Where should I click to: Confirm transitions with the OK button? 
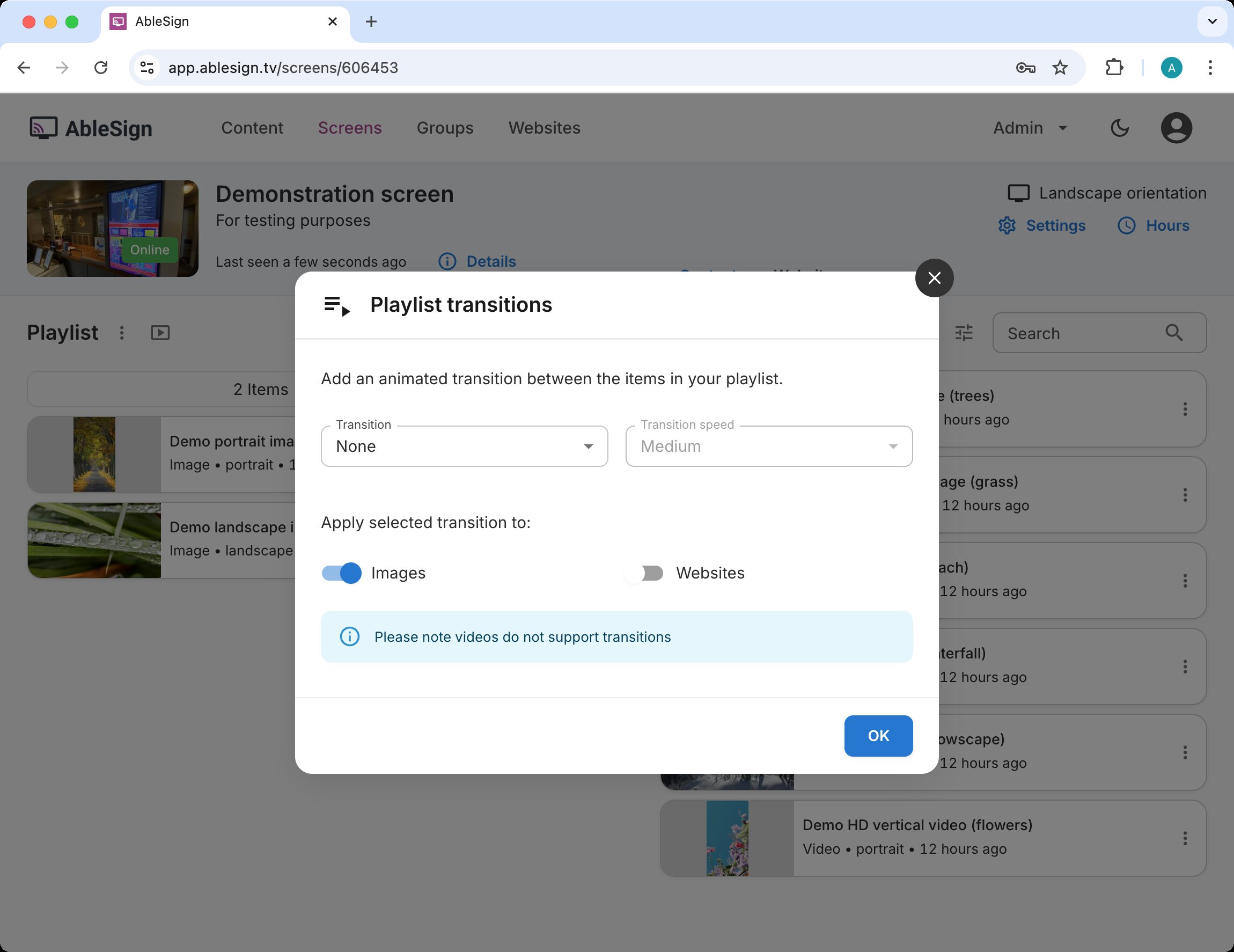pos(878,736)
